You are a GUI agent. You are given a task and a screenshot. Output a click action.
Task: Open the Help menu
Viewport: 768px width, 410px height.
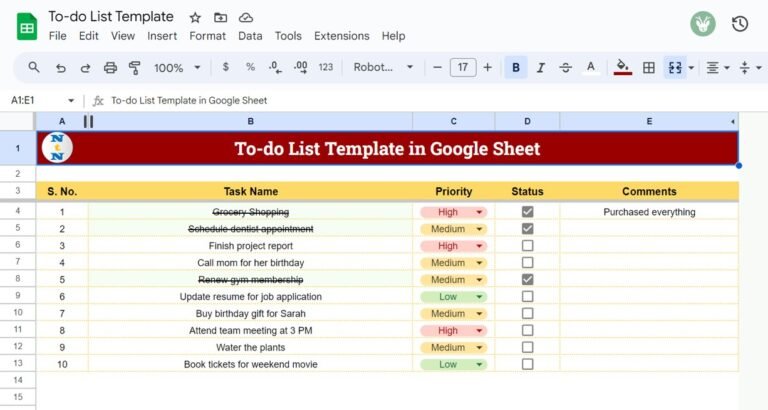[x=393, y=36]
